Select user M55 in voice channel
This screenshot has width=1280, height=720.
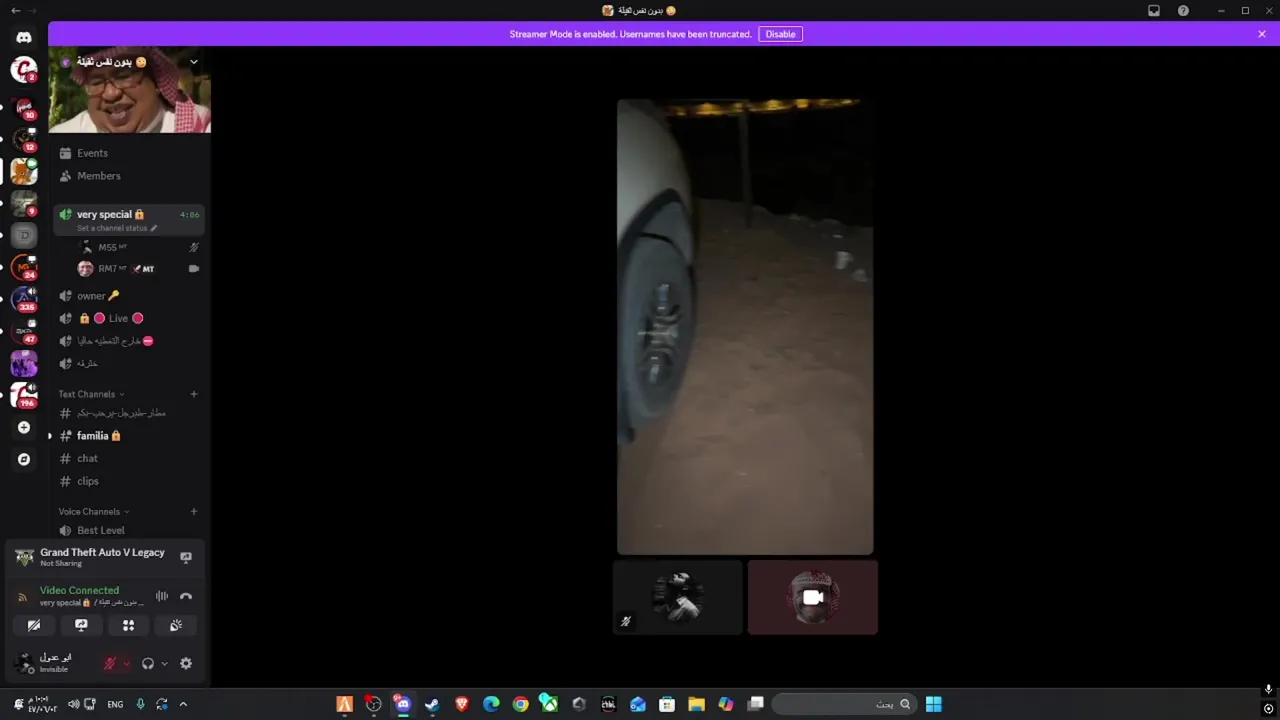(139, 247)
